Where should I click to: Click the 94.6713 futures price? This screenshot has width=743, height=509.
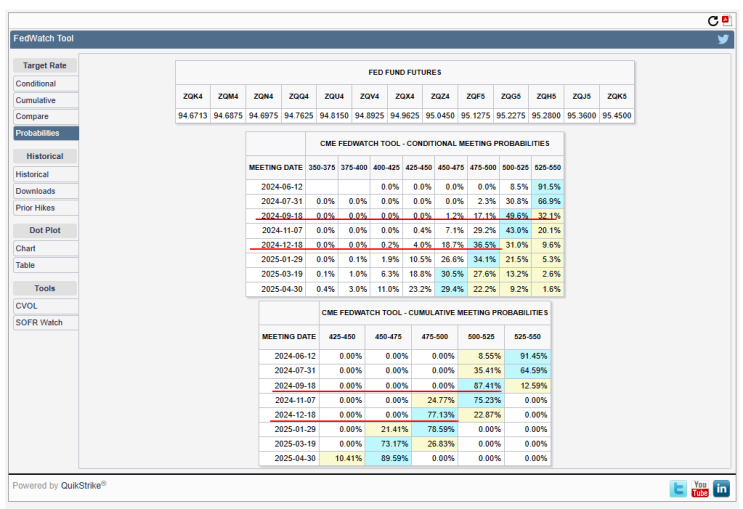193,116
